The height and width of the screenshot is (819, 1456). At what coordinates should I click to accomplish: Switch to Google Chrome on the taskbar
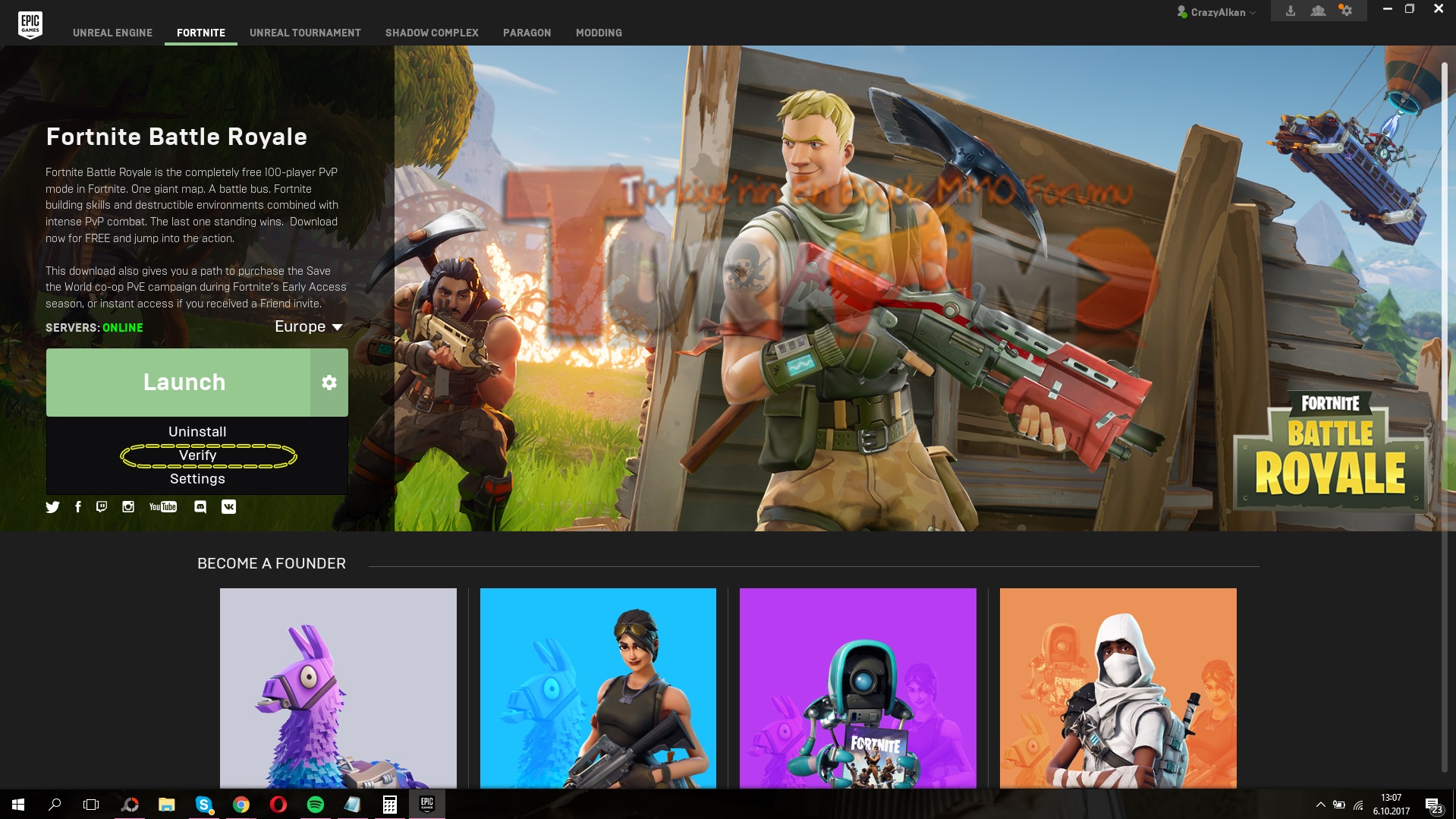click(x=241, y=805)
